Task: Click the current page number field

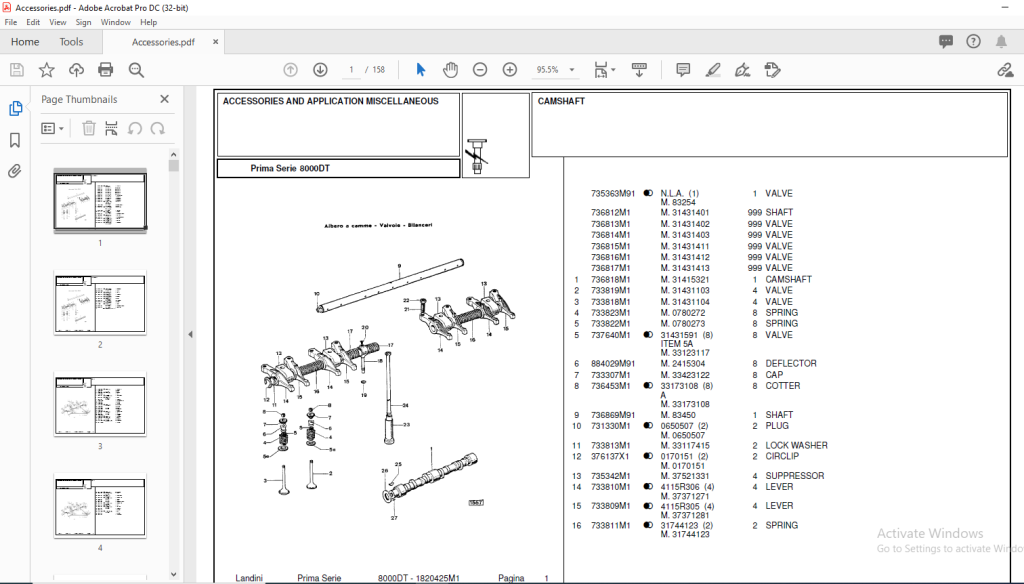Action: (351, 70)
